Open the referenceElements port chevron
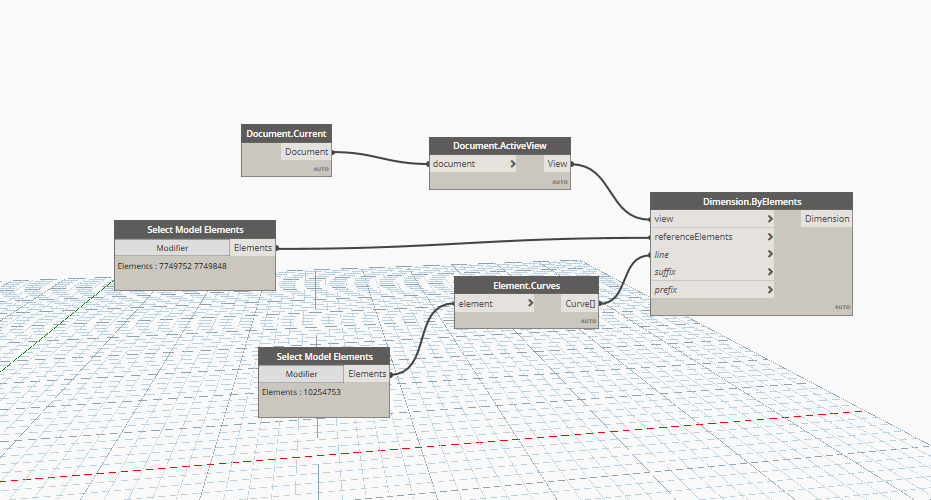This screenshot has width=931, height=500. tap(770, 237)
